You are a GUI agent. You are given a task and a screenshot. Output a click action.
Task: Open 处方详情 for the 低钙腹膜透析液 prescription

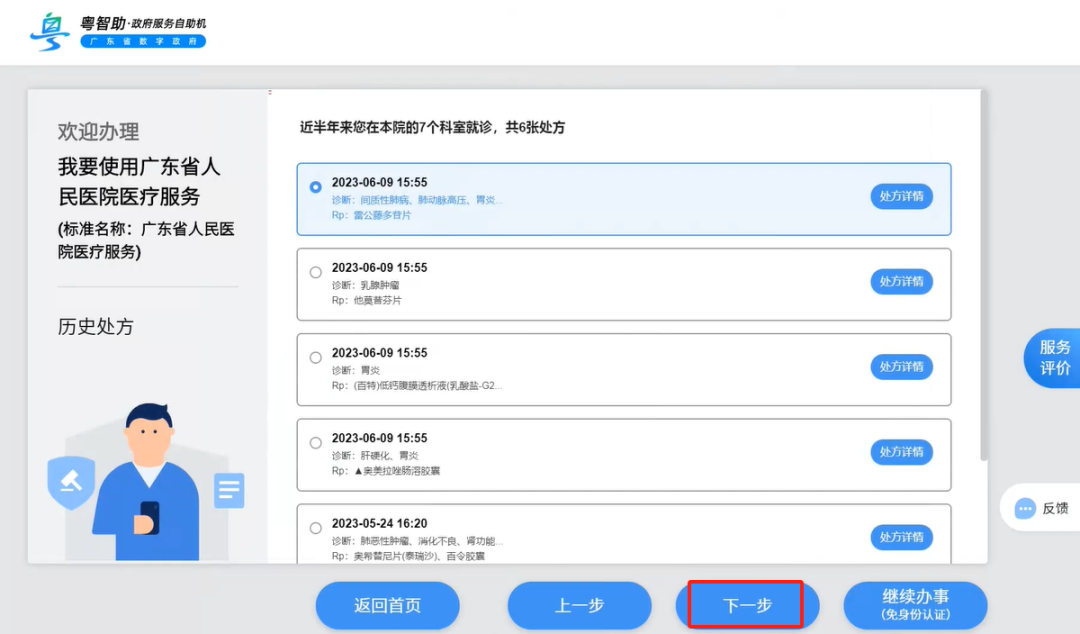point(901,367)
